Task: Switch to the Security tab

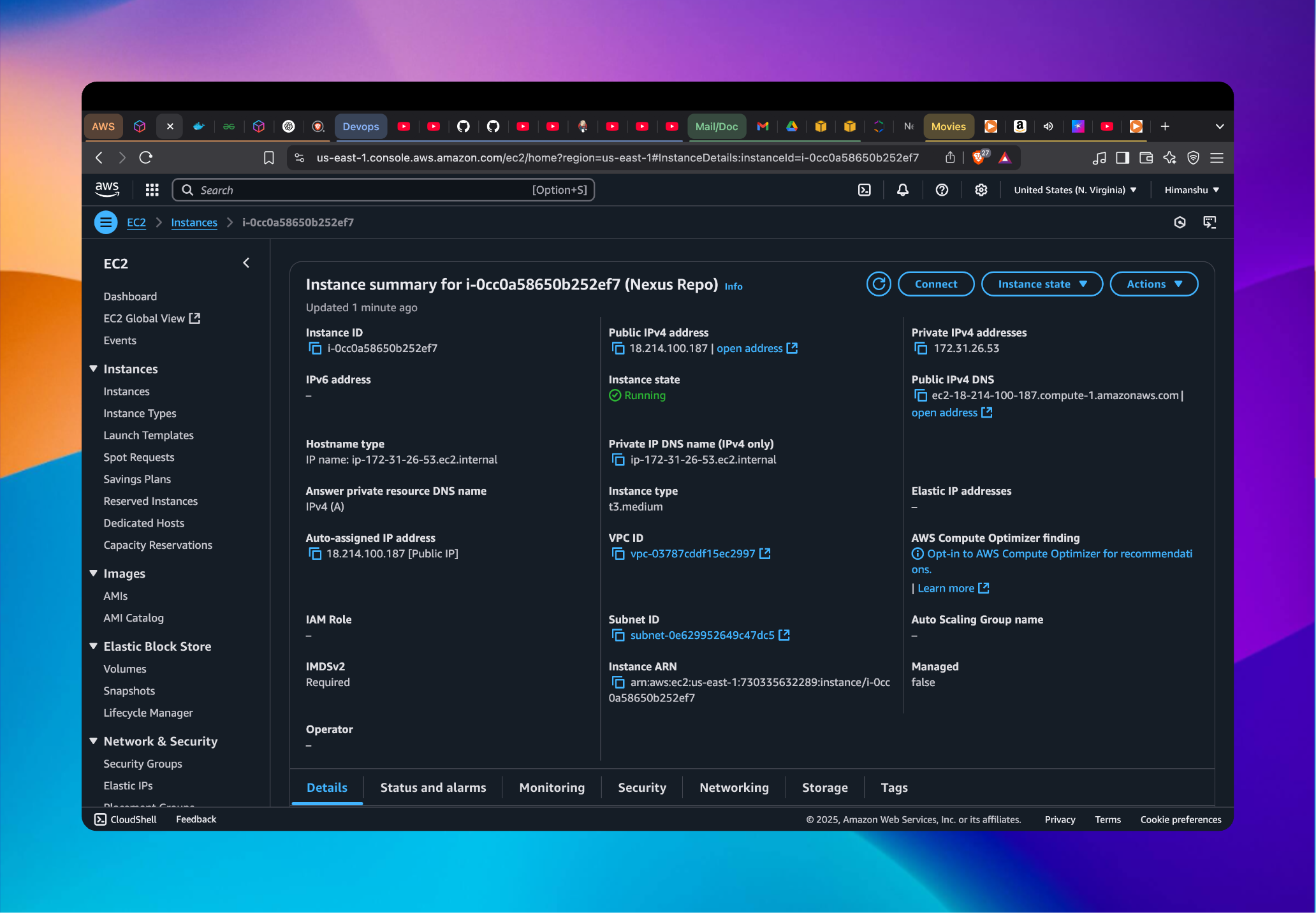Action: (x=642, y=787)
